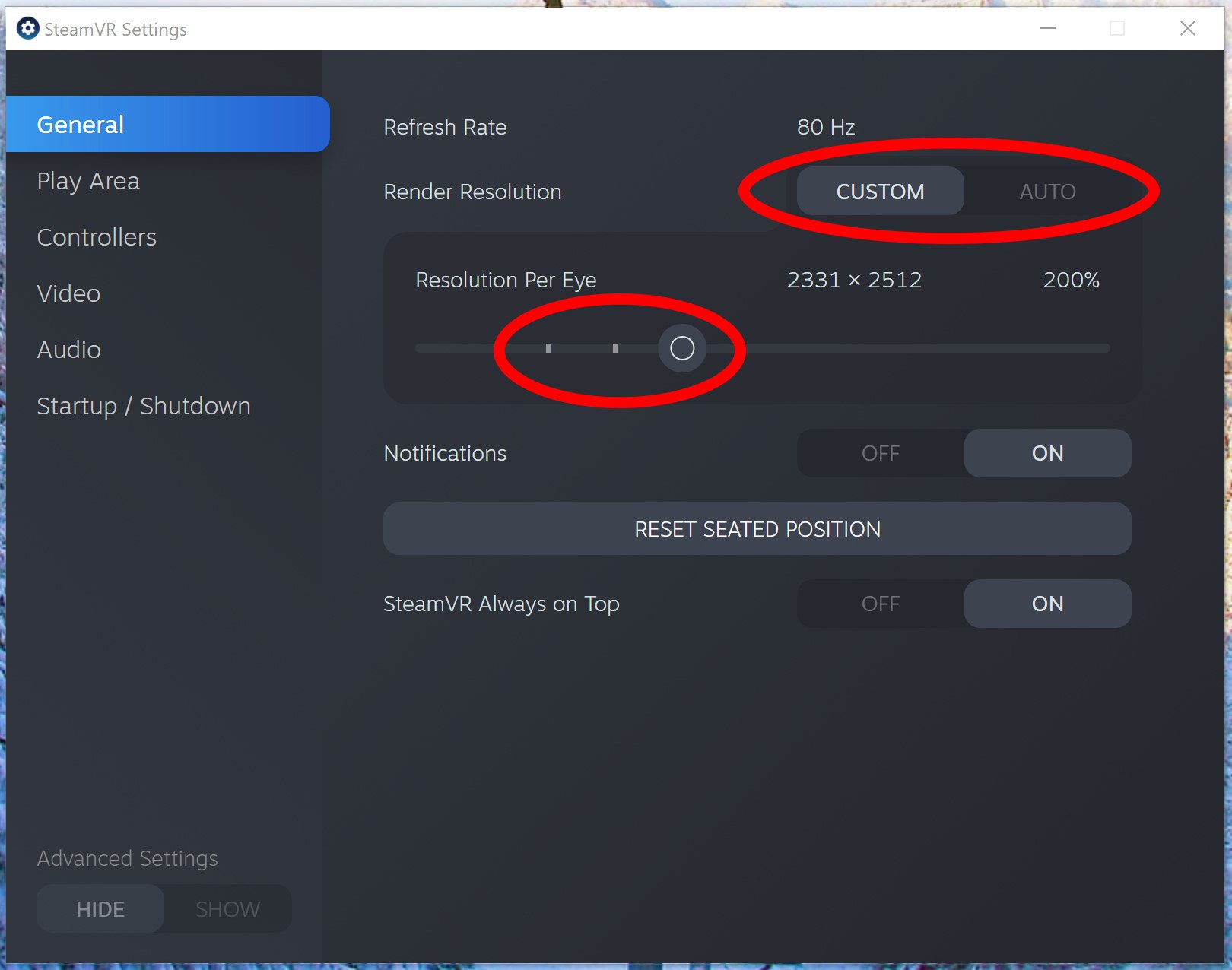Viewport: 1232px width, 970px height.
Task: Select HIDE for Advanced Settings
Action: (x=100, y=909)
